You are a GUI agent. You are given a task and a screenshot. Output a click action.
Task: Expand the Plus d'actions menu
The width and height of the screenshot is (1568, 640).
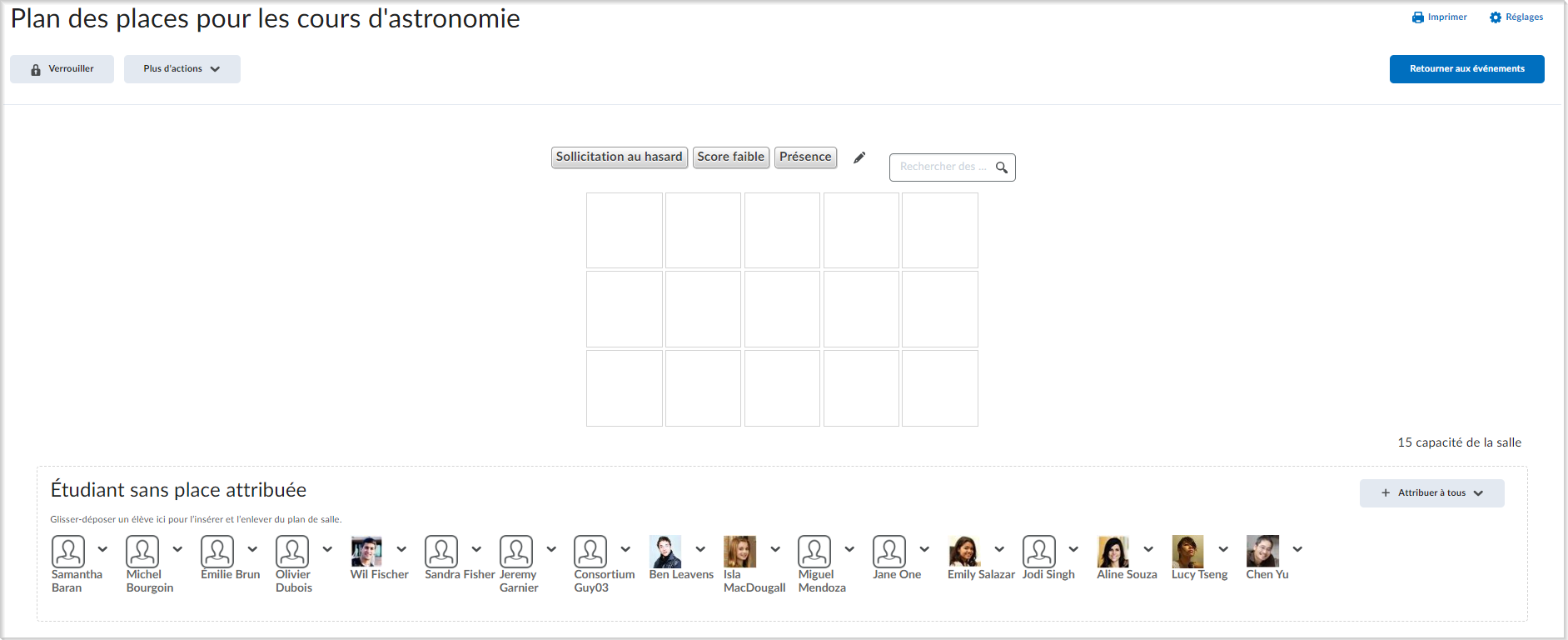[x=182, y=69]
